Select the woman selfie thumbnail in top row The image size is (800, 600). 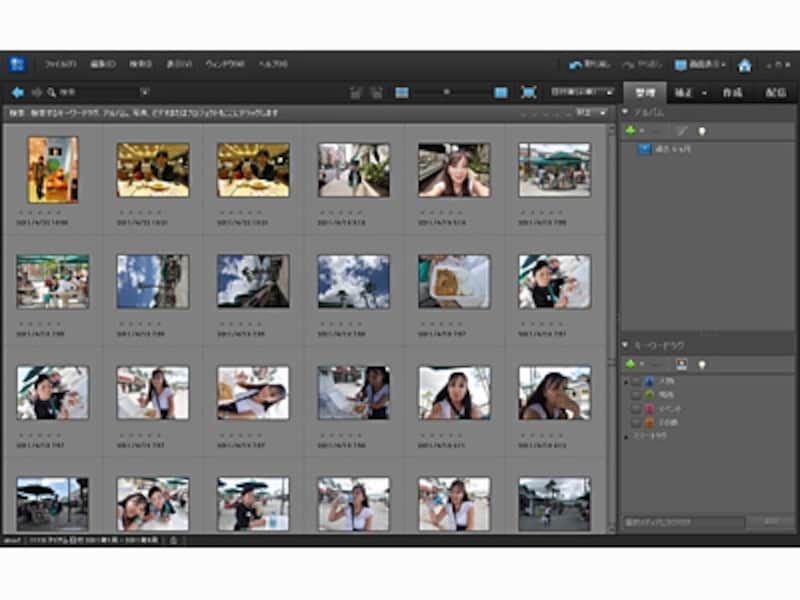click(x=454, y=170)
